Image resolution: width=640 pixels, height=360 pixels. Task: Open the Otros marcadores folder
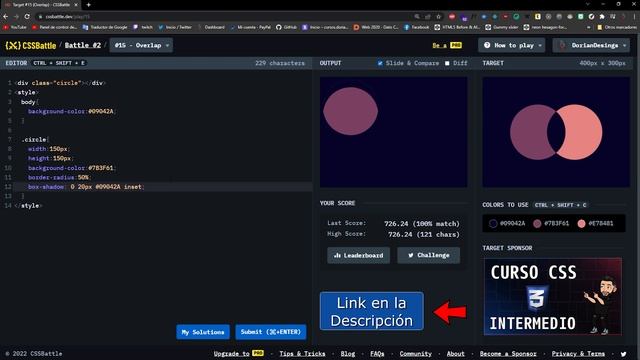(617, 27)
